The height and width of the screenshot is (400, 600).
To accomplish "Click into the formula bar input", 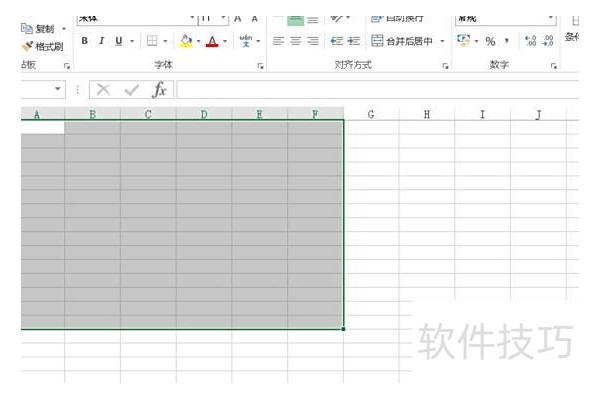I will coord(377,90).
